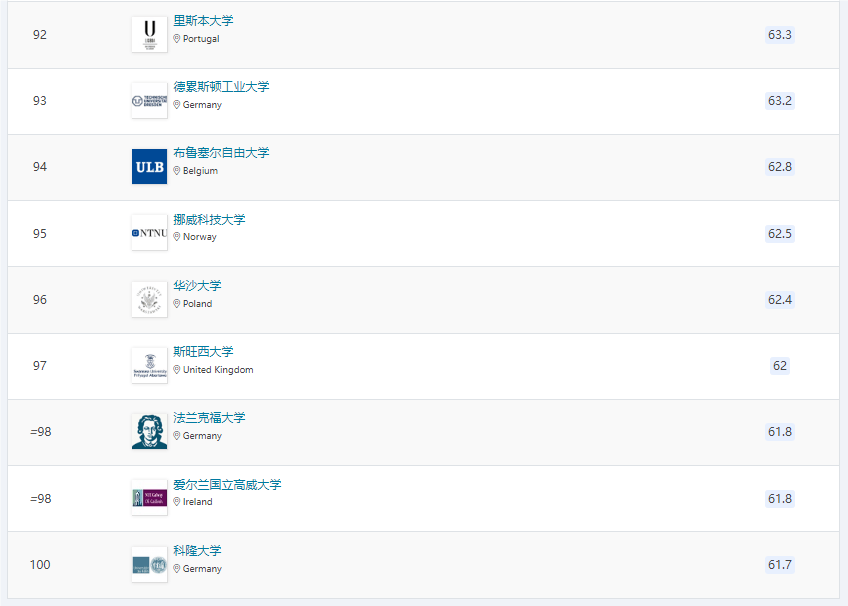This screenshot has width=848, height=606.
Task: Click the Swansea University logo
Action: (x=149, y=366)
